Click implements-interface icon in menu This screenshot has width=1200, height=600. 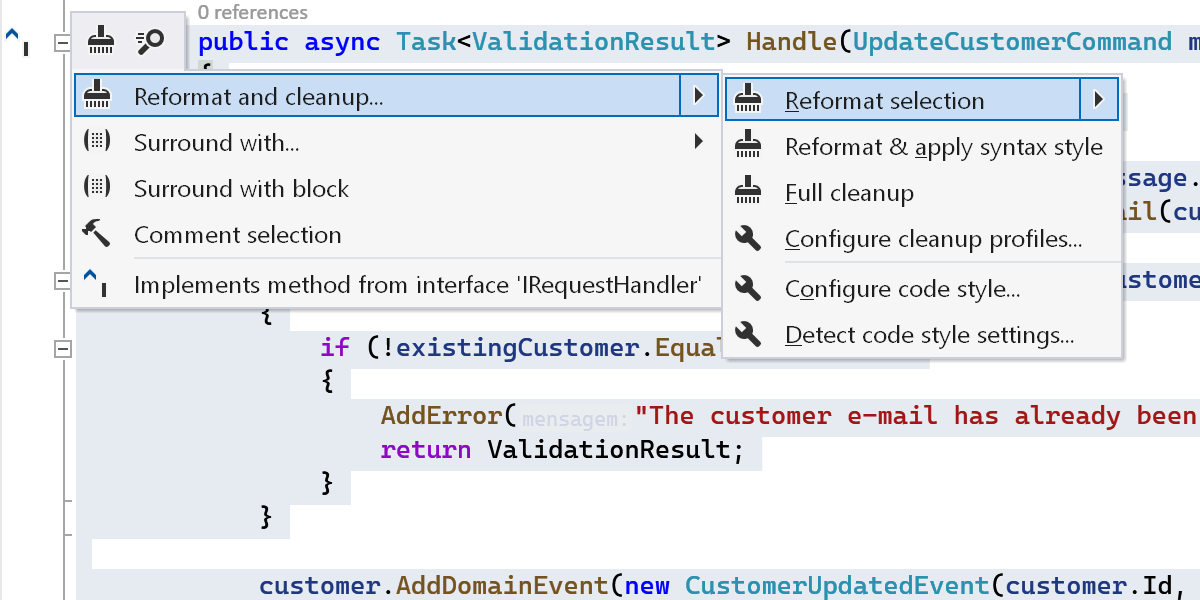click(97, 283)
